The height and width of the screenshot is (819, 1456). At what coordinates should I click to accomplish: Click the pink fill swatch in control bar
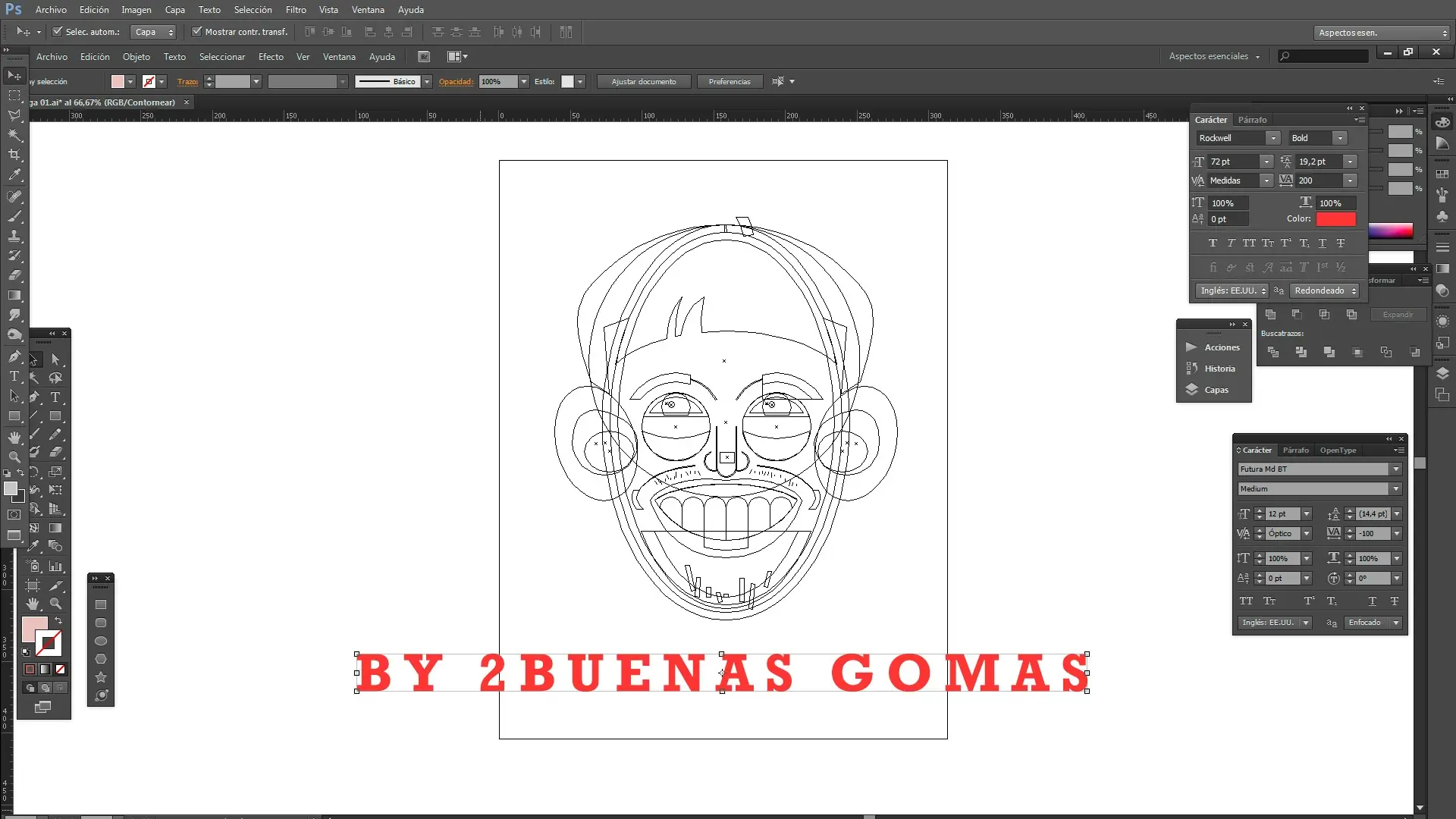(x=118, y=81)
